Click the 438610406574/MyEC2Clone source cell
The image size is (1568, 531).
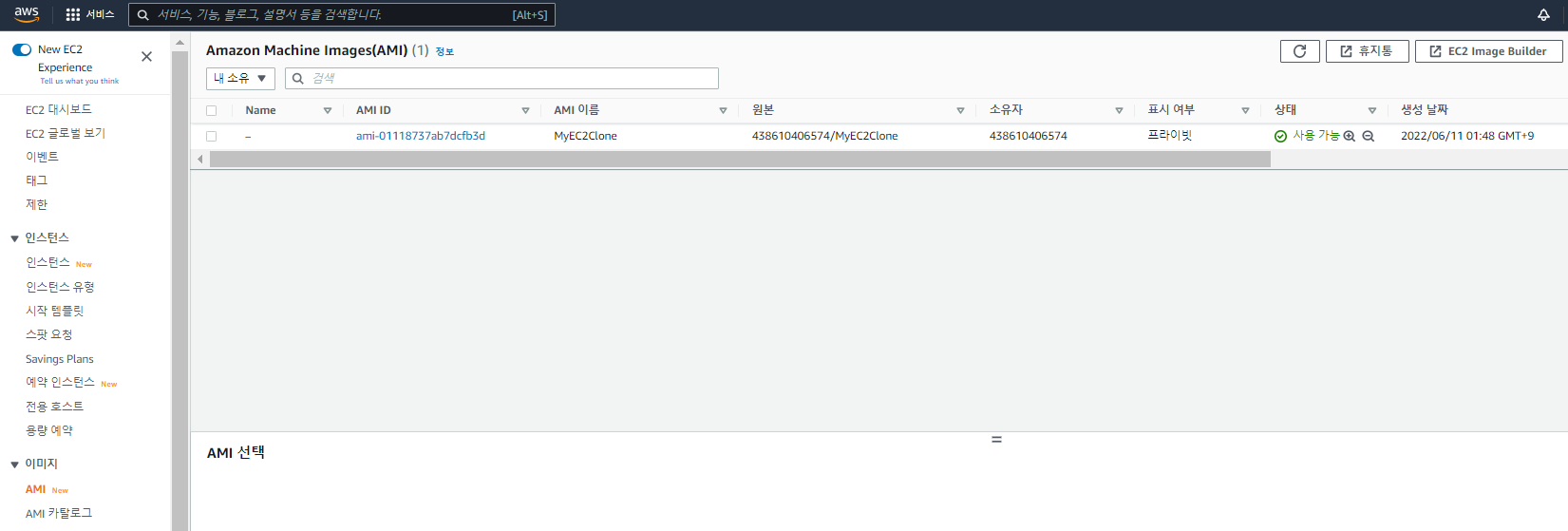(824, 136)
